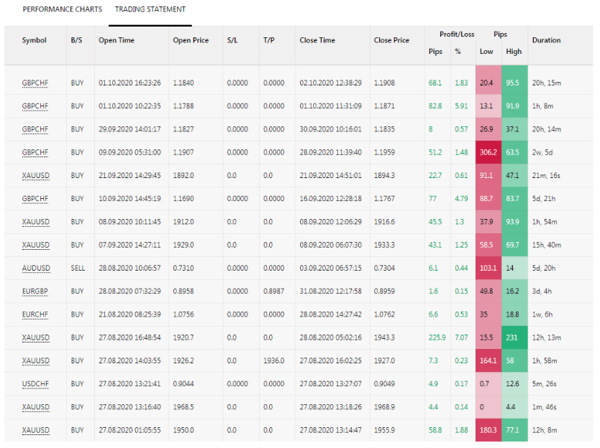Click the 225.9 profit pips value
This screenshot has height=448, width=600.
tap(436, 339)
